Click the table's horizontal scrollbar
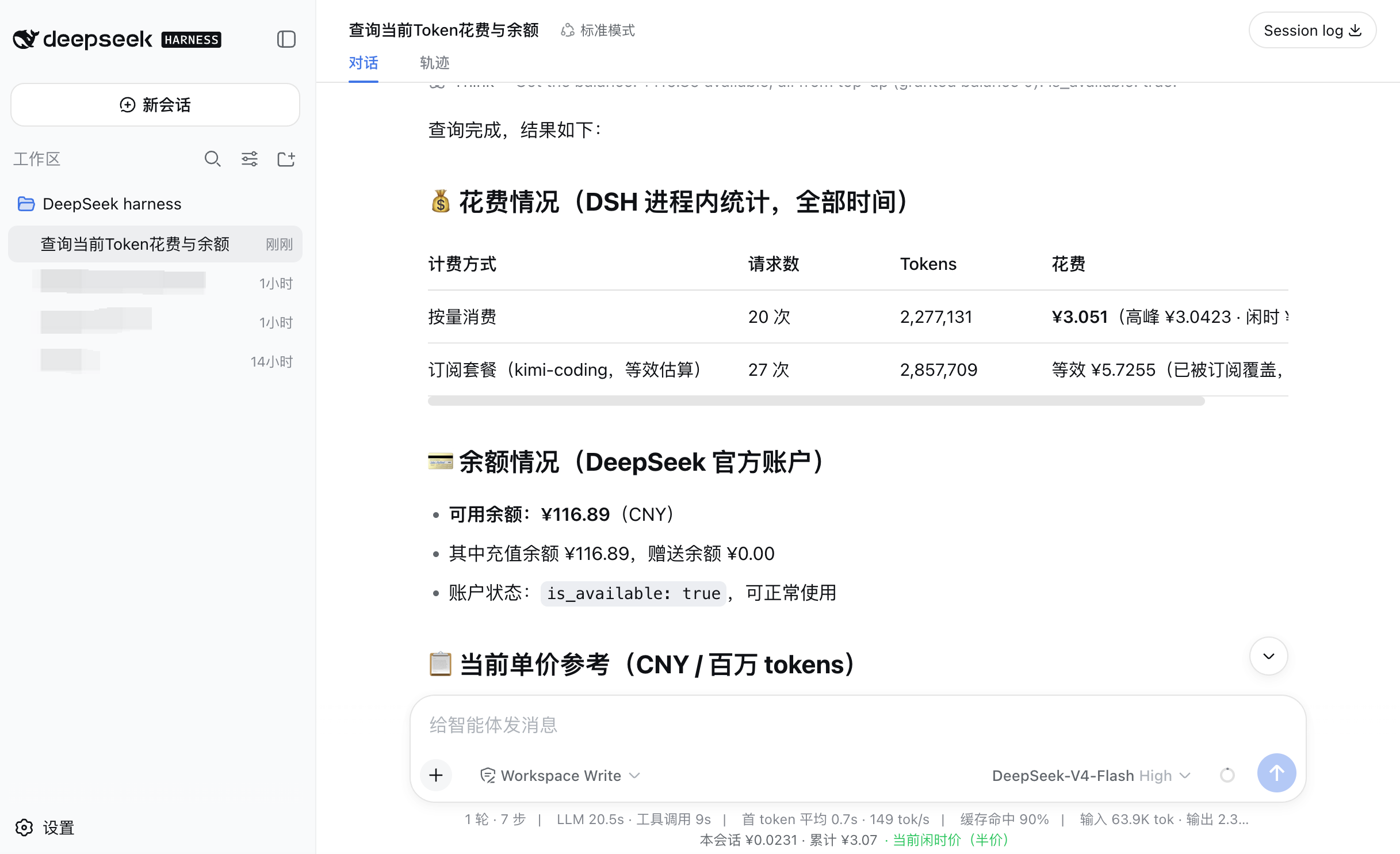 tap(816, 401)
